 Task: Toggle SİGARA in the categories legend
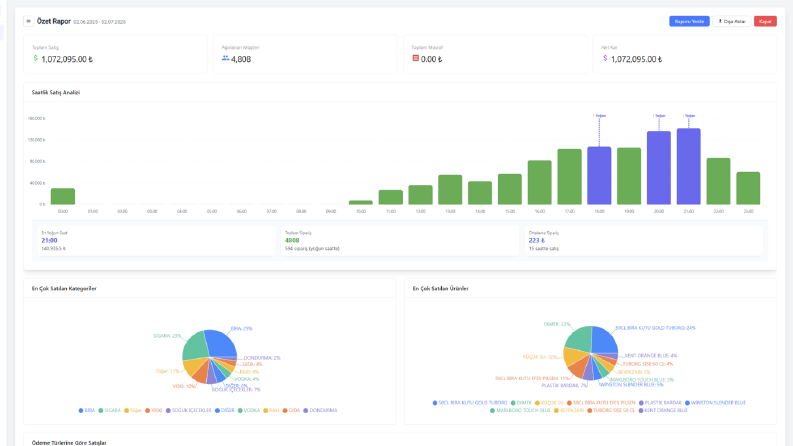click(x=110, y=410)
